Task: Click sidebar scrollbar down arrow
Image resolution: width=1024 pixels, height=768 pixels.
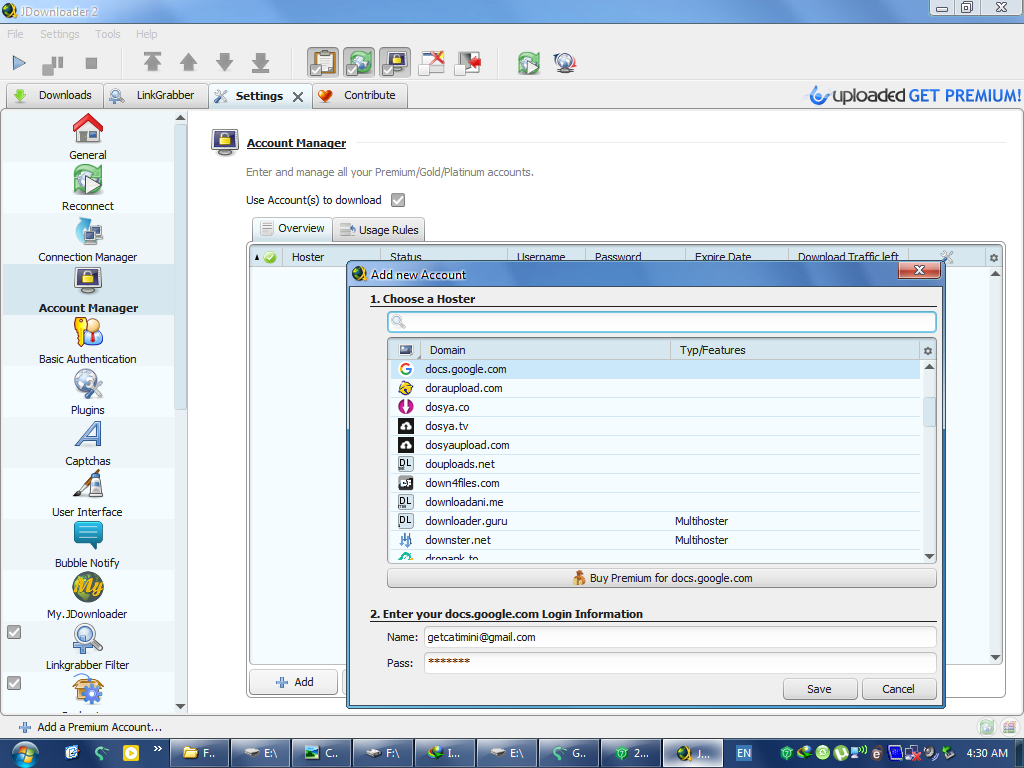Action: pos(180,707)
